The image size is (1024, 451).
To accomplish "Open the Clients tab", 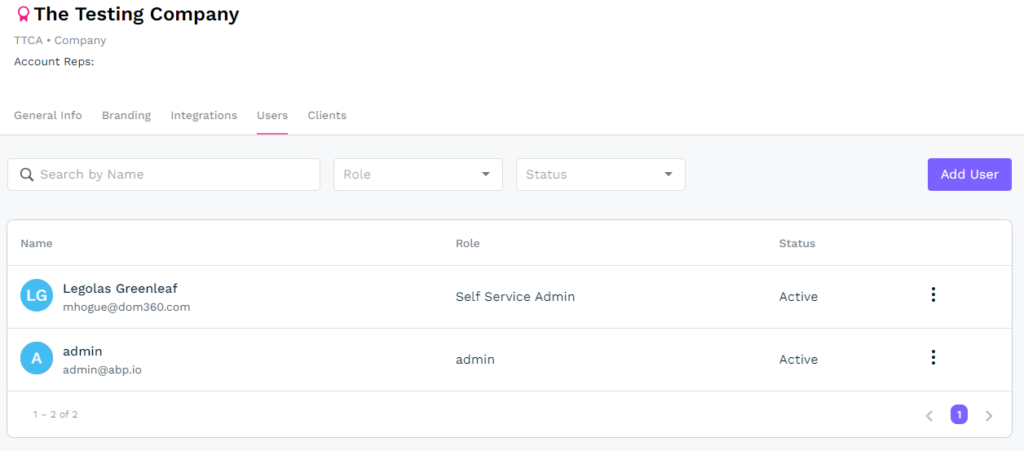I will (x=327, y=116).
